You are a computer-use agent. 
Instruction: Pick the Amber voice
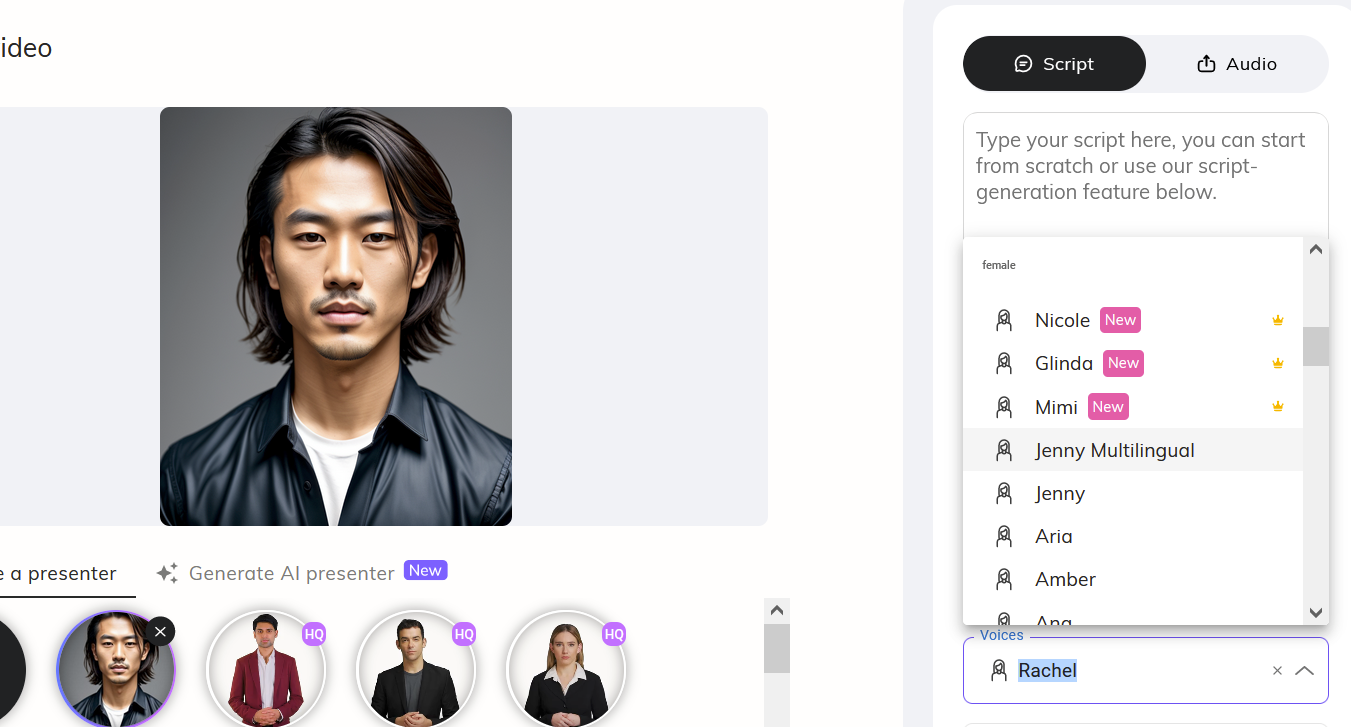(x=1133, y=579)
